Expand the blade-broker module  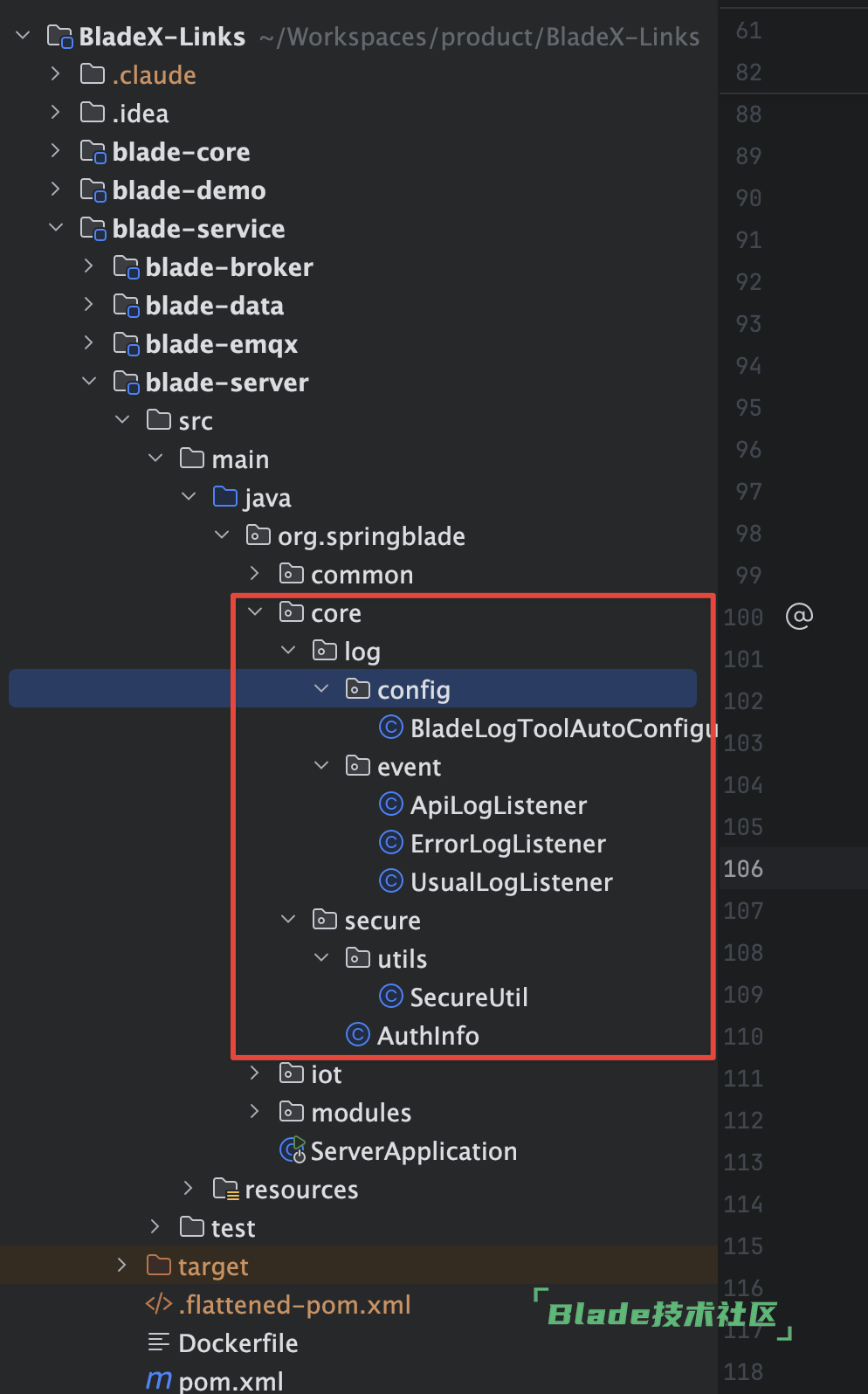click(x=89, y=266)
